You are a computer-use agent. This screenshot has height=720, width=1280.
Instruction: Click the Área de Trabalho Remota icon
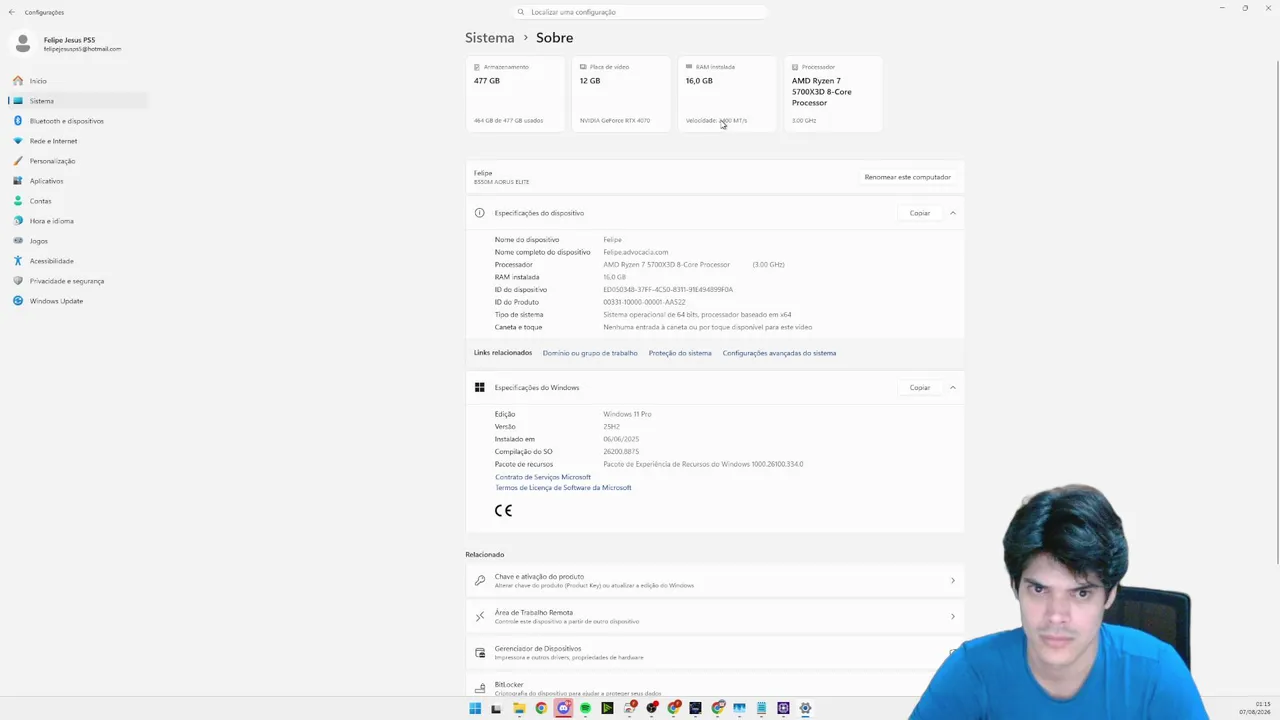coord(480,616)
